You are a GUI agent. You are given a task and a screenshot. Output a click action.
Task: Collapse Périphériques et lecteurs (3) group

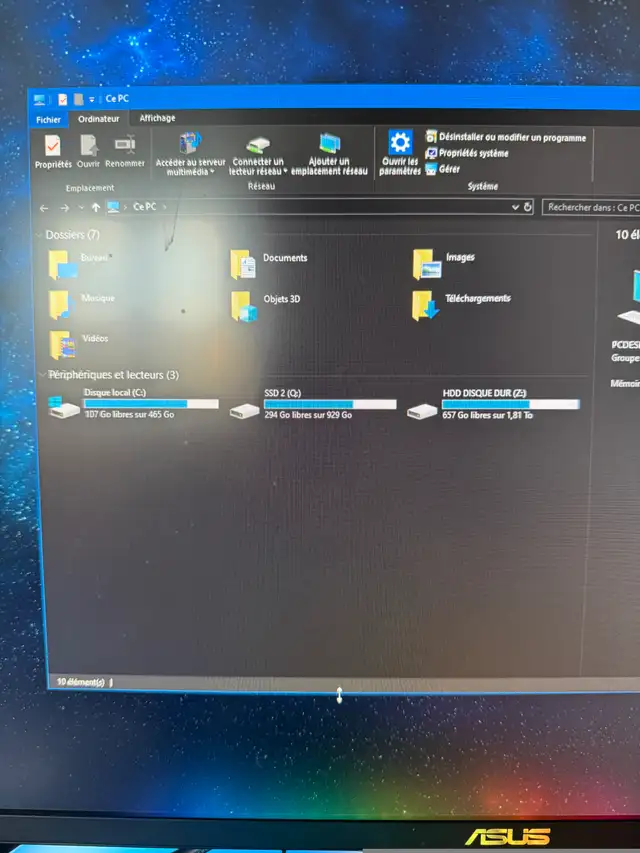click(x=42, y=375)
